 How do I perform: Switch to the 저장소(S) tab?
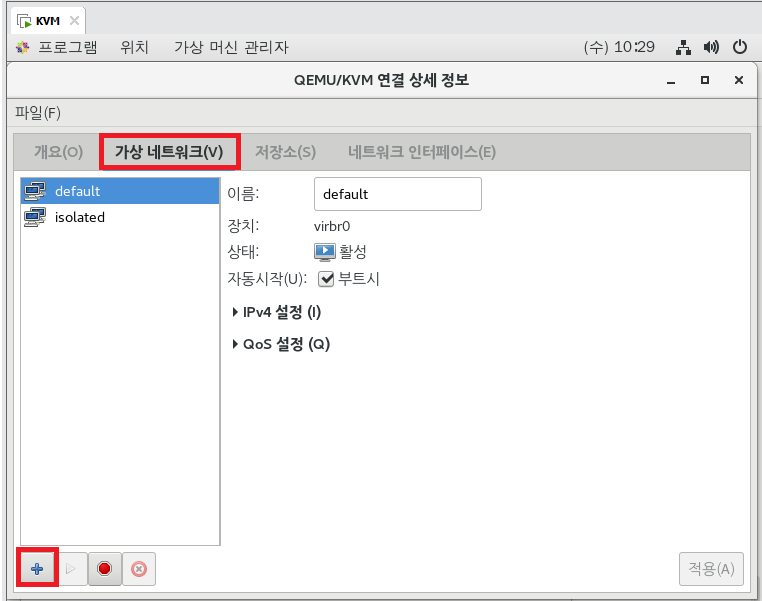[x=286, y=152]
